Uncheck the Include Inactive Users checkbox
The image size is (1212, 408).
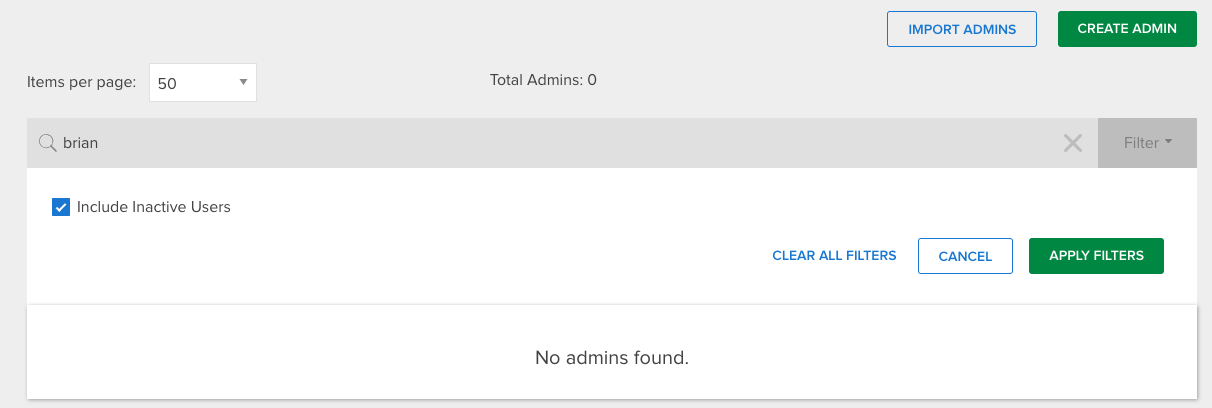pyautogui.click(x=61, y=208)
